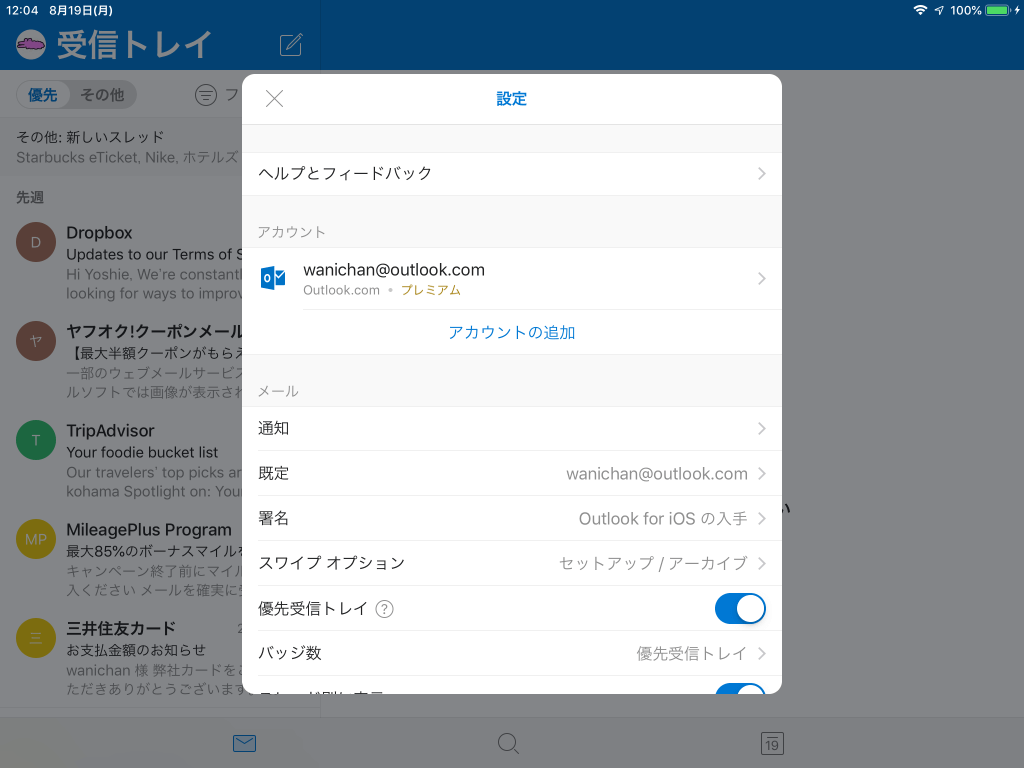Image resolution: width=1024 pixels, height=768 pixels.
Task: Tap the filter icon in inbox
Action: (x=206, y=95)
